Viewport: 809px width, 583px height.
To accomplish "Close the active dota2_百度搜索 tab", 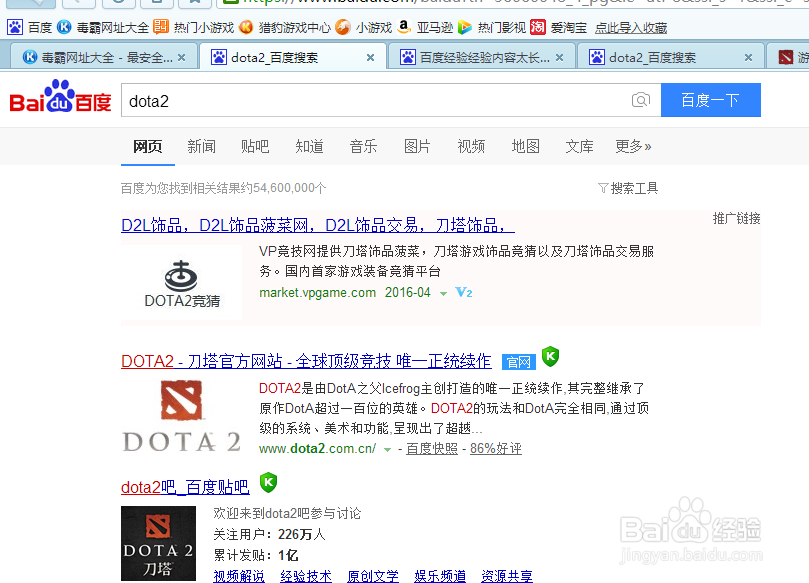I will pyautogui.click(x=370, y=58).
